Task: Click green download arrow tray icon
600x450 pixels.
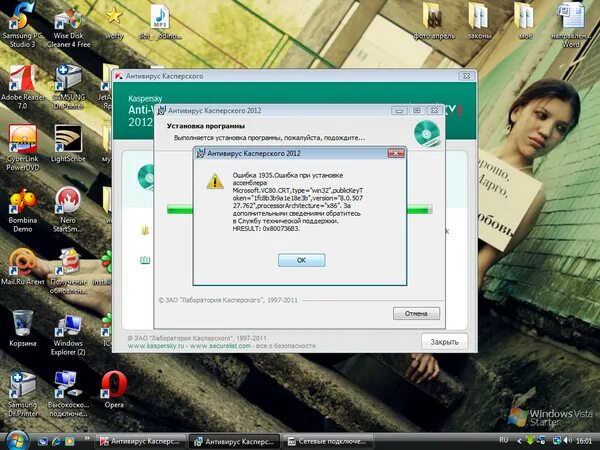Action: click(x=530, y=441)
